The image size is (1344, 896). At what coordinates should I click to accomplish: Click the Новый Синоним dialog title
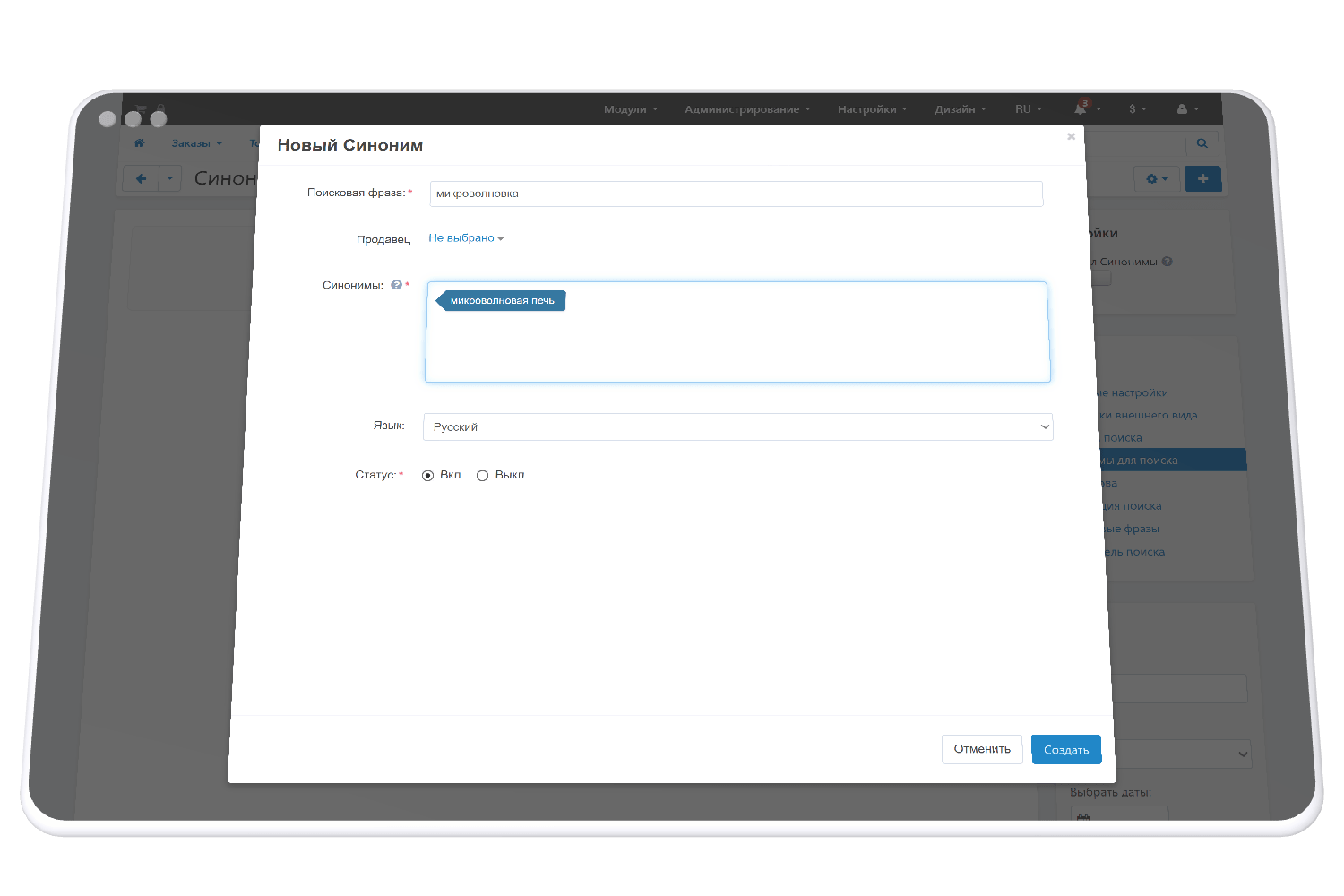pyautogui.click(x=350, y=145)
